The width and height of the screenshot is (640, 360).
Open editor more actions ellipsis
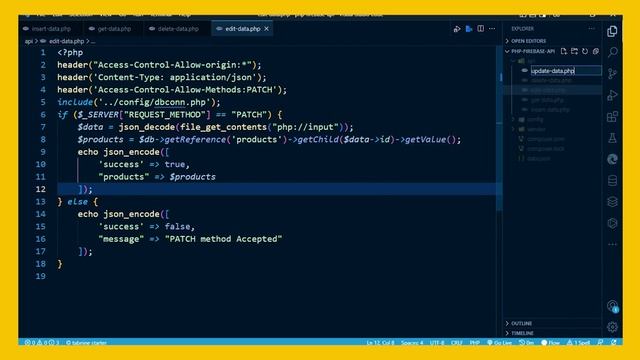[492, 29]
